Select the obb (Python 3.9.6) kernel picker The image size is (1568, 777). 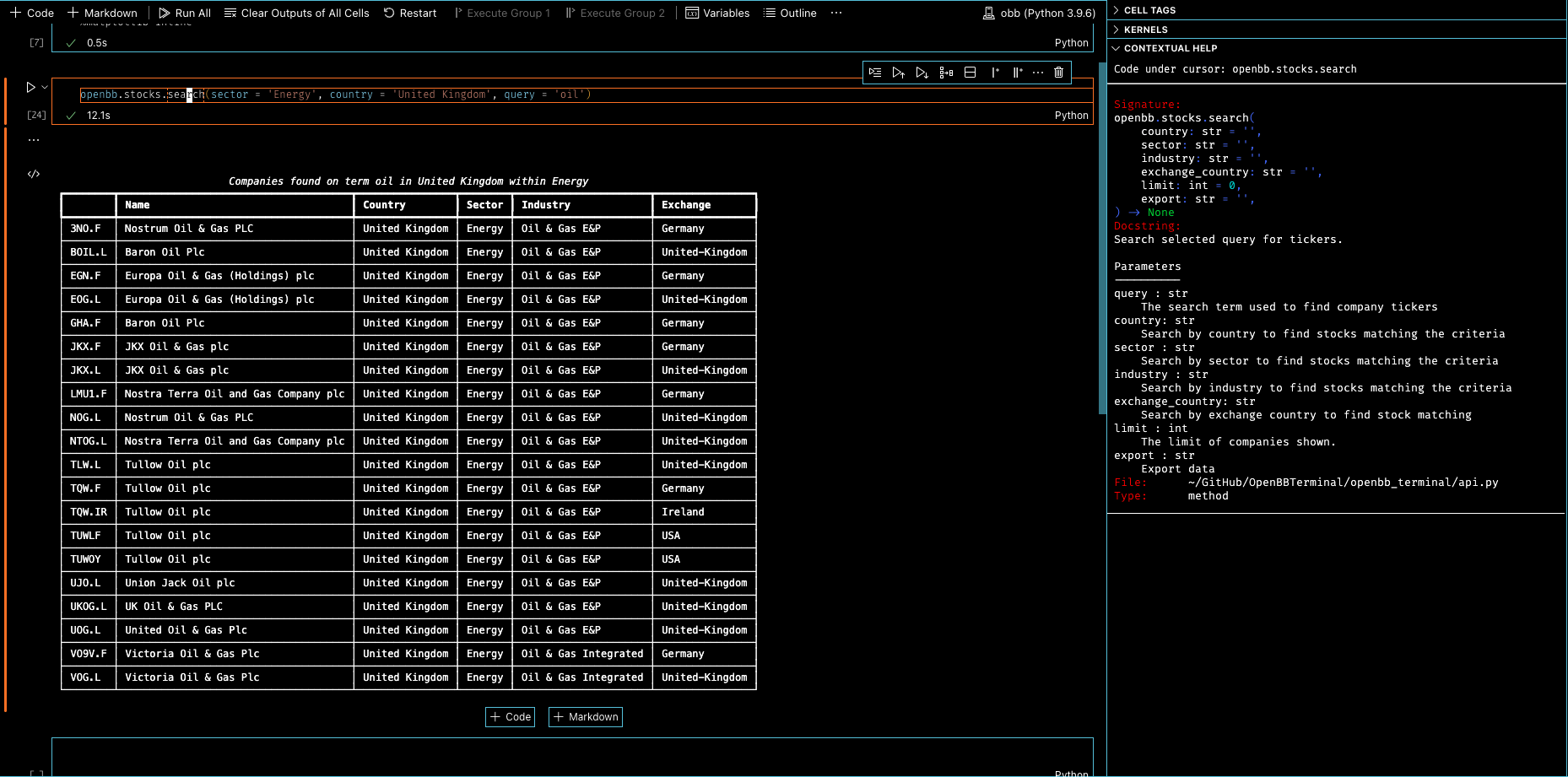pyautogui.click(x=1039, y=13)
